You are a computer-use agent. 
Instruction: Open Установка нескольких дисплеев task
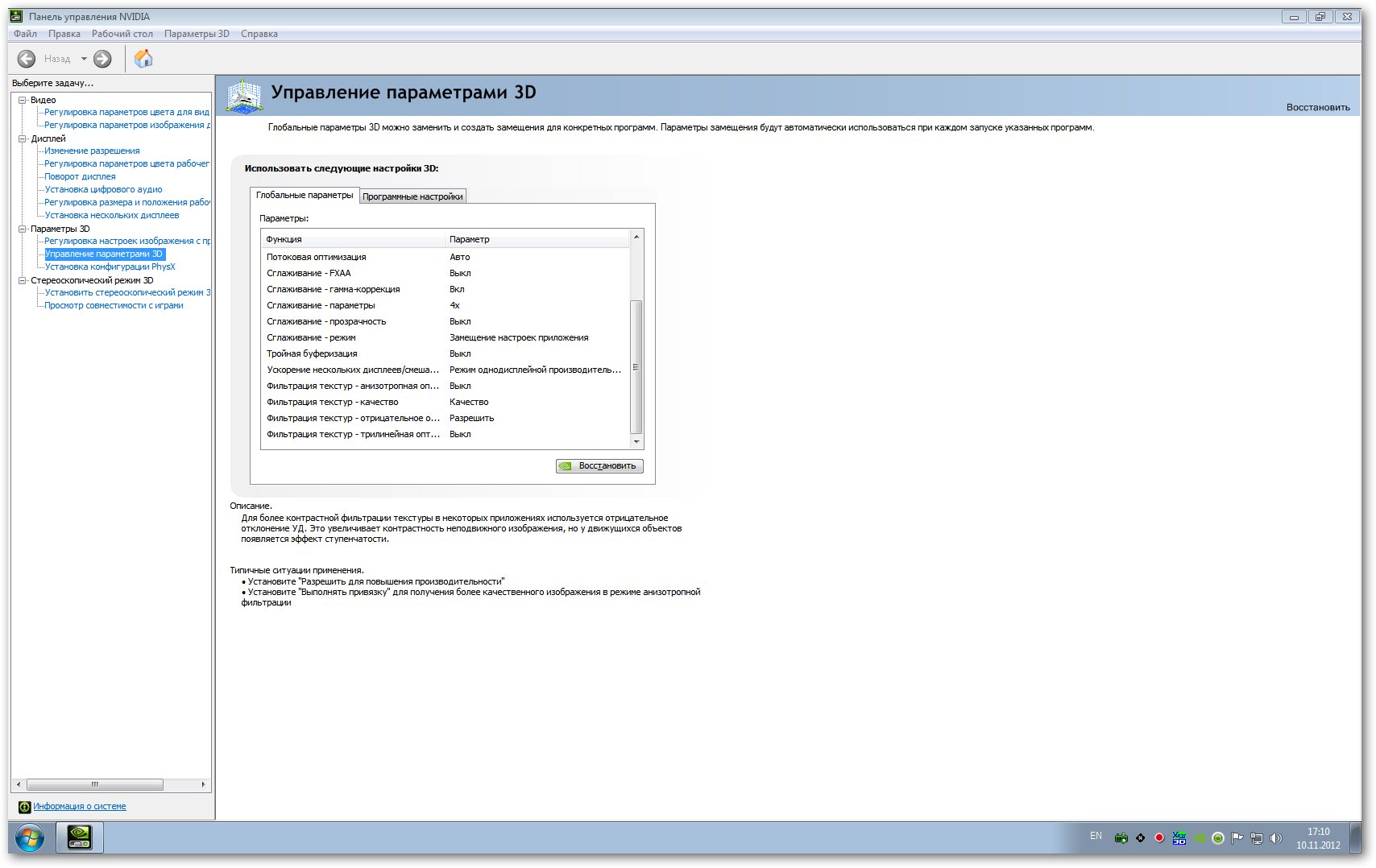click(x=112, y=215)
